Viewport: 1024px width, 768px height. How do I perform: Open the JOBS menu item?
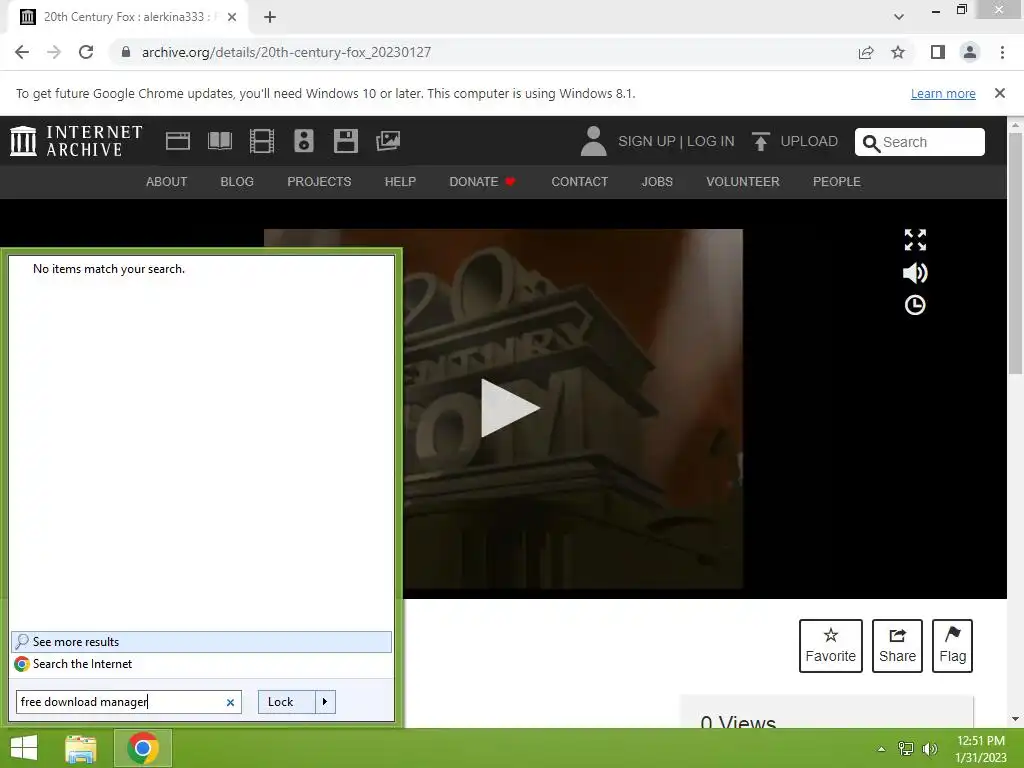tap(657, 182)
